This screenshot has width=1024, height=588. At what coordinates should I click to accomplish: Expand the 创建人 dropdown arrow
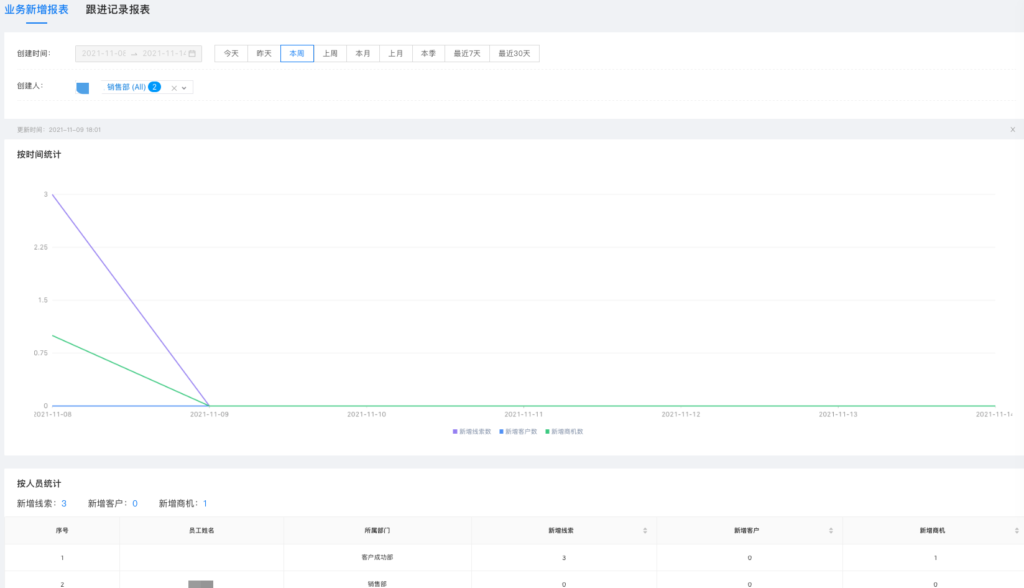pos(184,88)
